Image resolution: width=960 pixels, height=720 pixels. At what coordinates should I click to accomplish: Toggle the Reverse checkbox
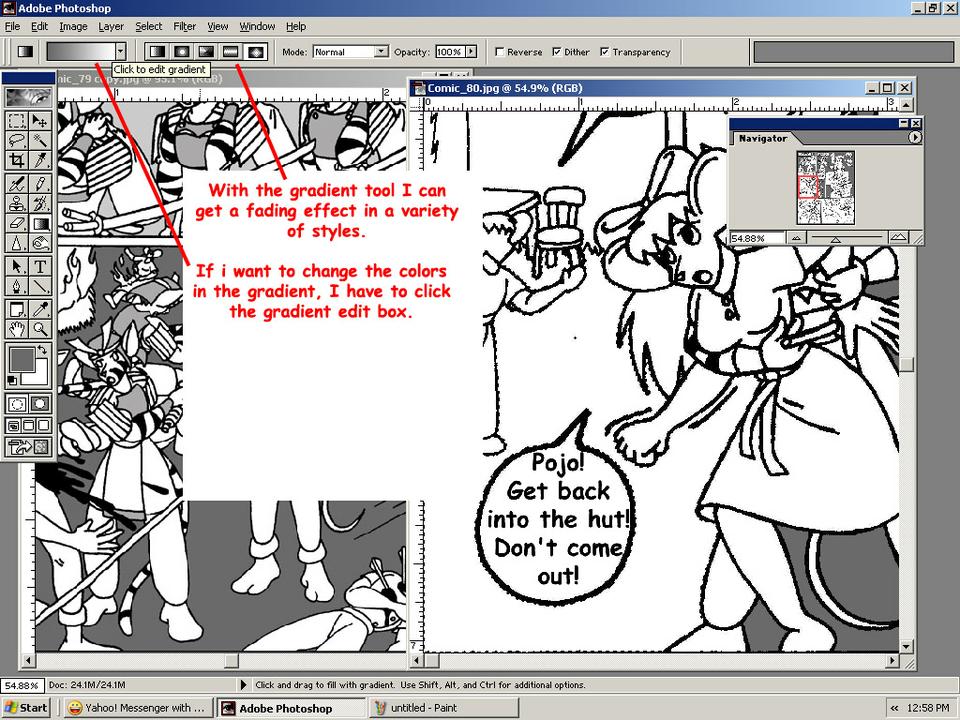[x=500, y=52]
